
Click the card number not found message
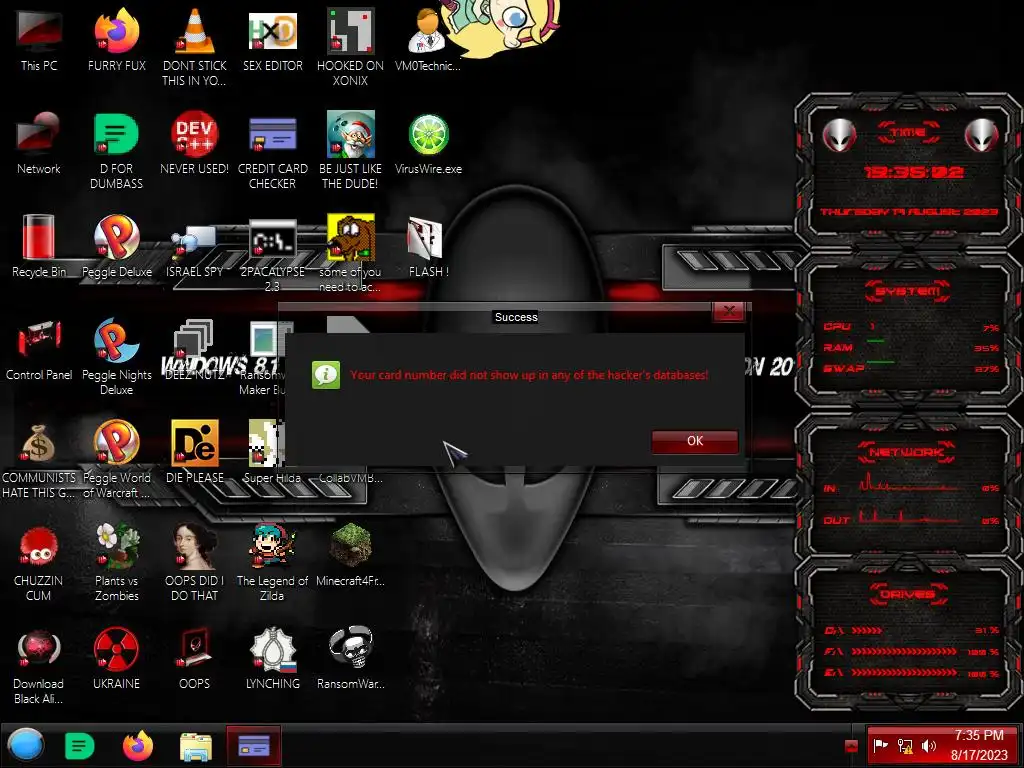pyautogui.click(x=529, y=375)
